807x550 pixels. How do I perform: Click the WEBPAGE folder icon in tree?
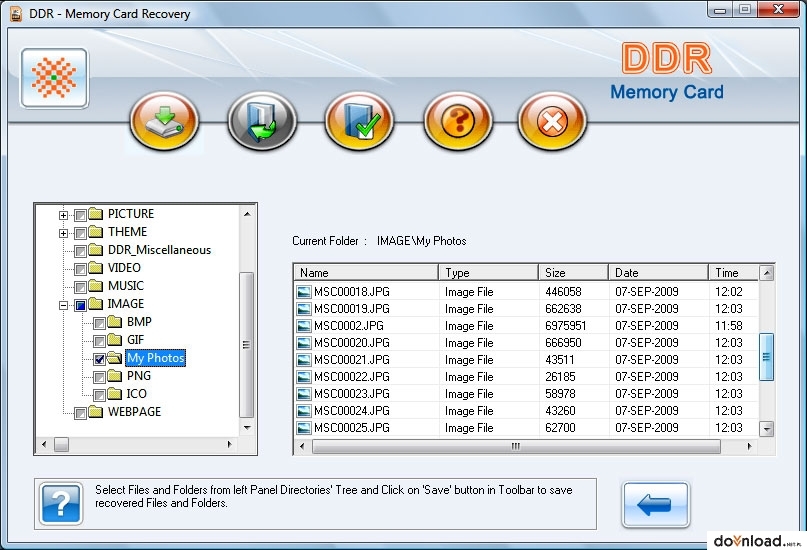[96, 411]
